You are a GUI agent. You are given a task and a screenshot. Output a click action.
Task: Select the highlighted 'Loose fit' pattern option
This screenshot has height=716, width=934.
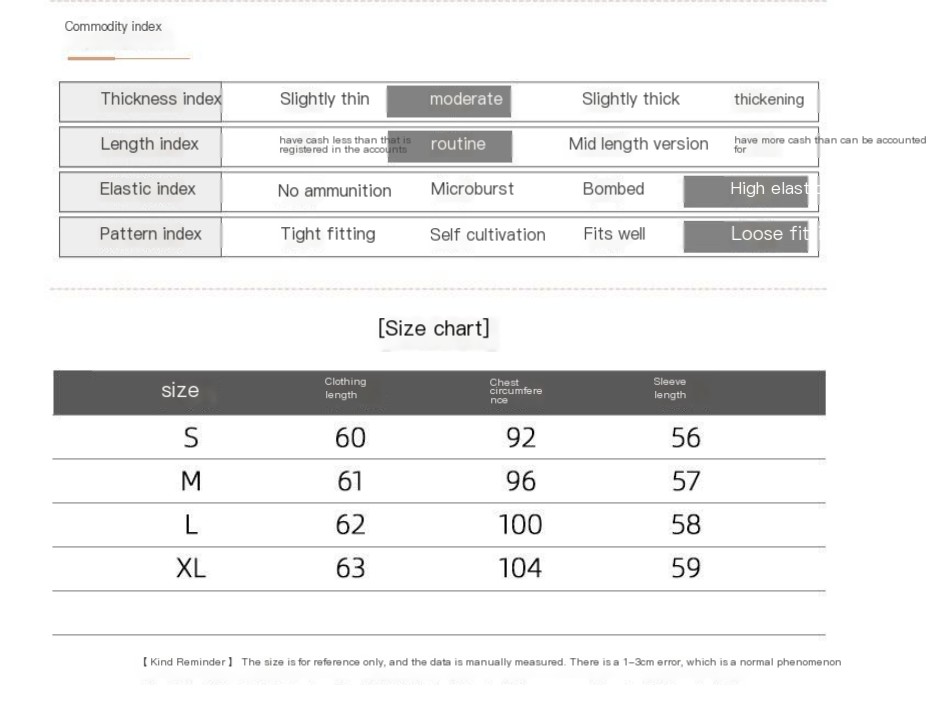[746, 235]
